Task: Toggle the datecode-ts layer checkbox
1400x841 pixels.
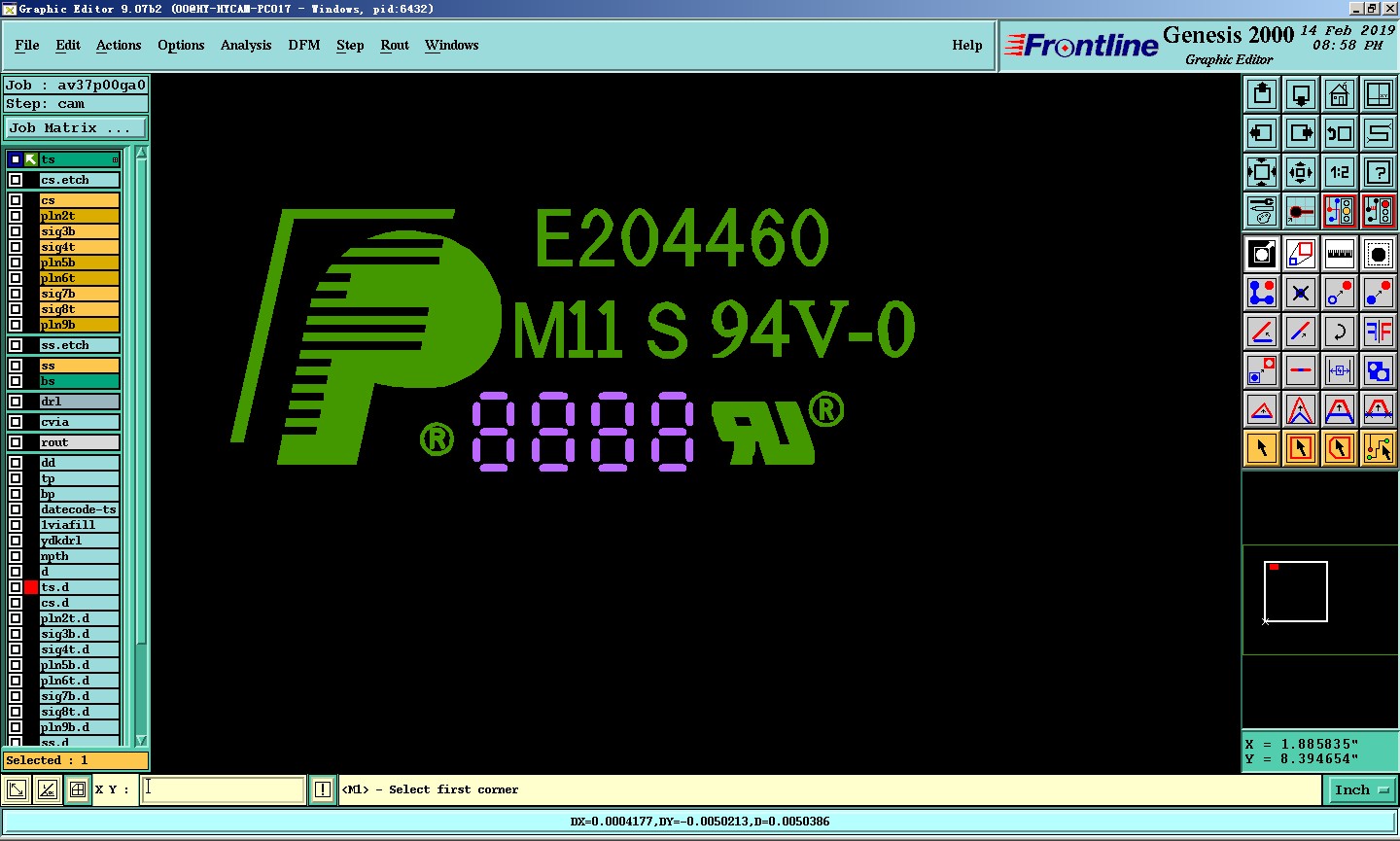Action: [x=16, y=509]
